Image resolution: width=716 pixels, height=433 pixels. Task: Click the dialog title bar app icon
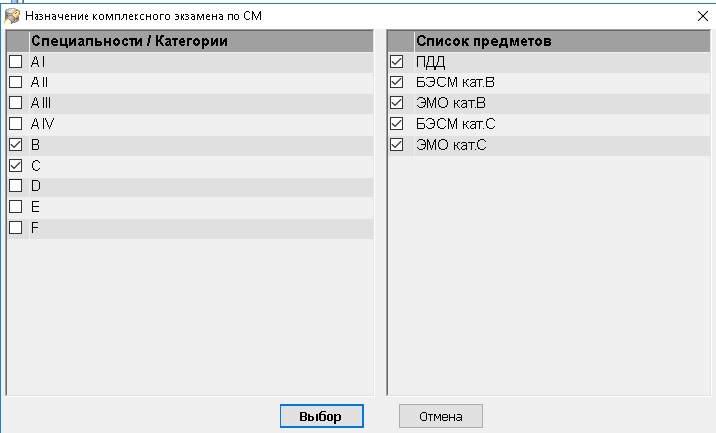(x=12, y=16)
